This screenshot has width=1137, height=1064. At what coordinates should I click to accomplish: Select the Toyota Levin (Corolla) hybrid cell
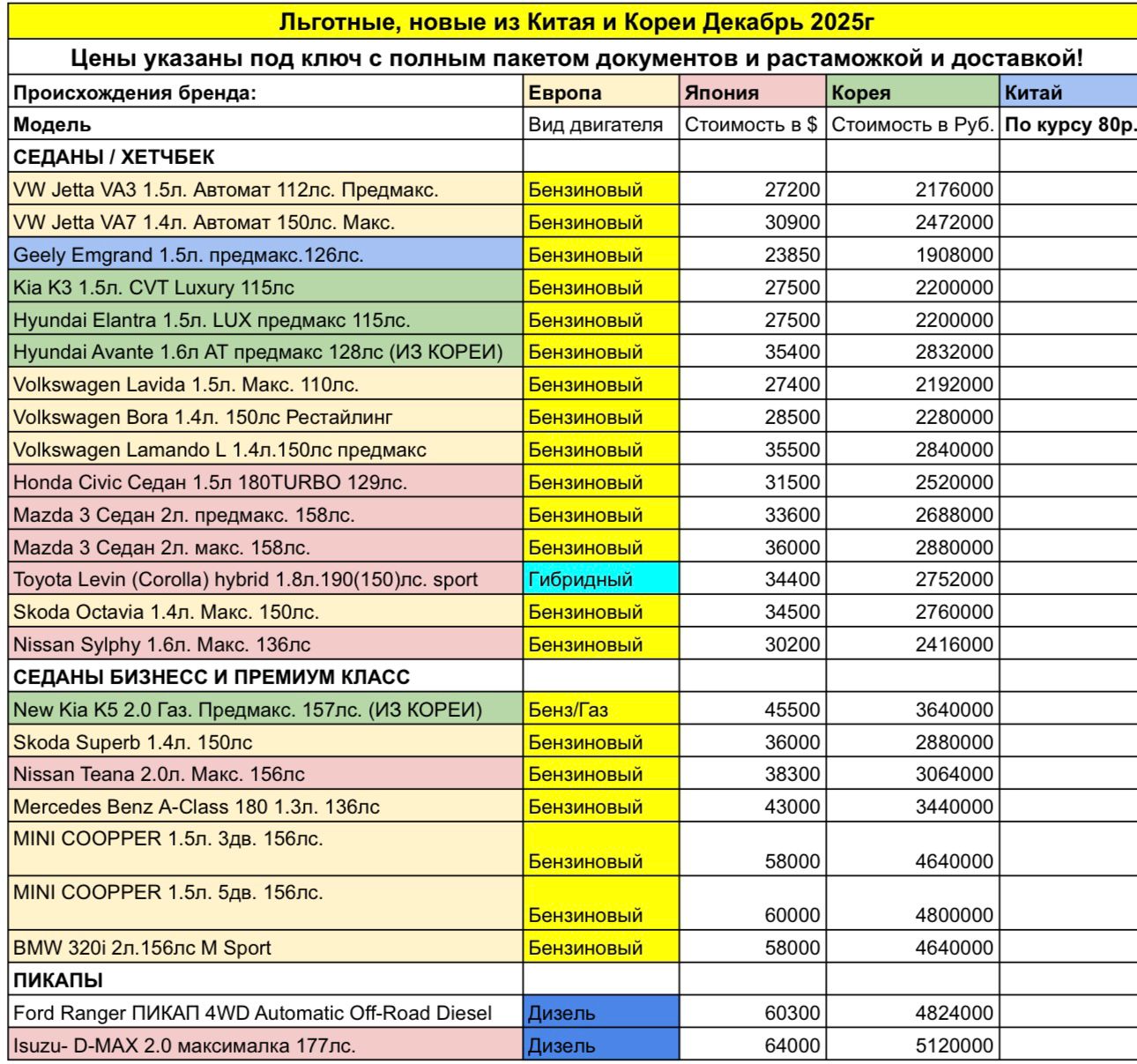(265, 580)
